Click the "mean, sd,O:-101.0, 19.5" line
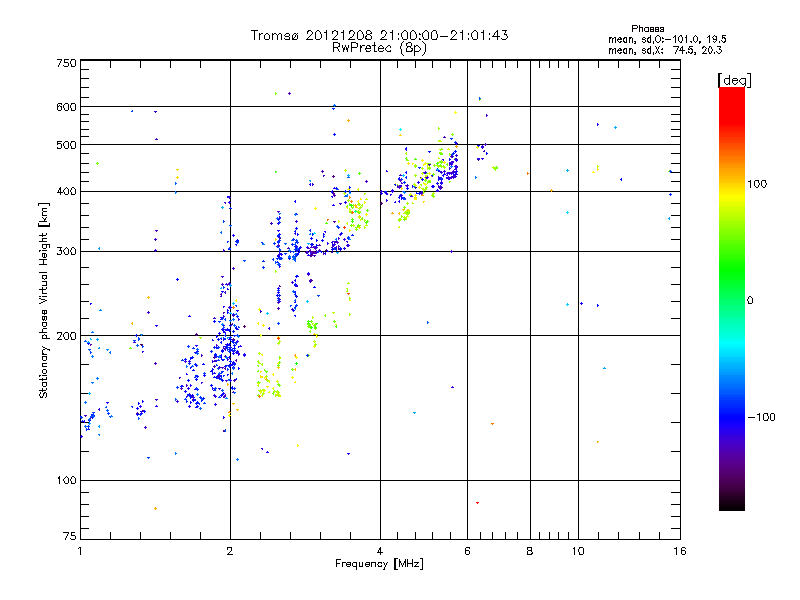Viewport: 800px width, 600px height. click(667, 39)
